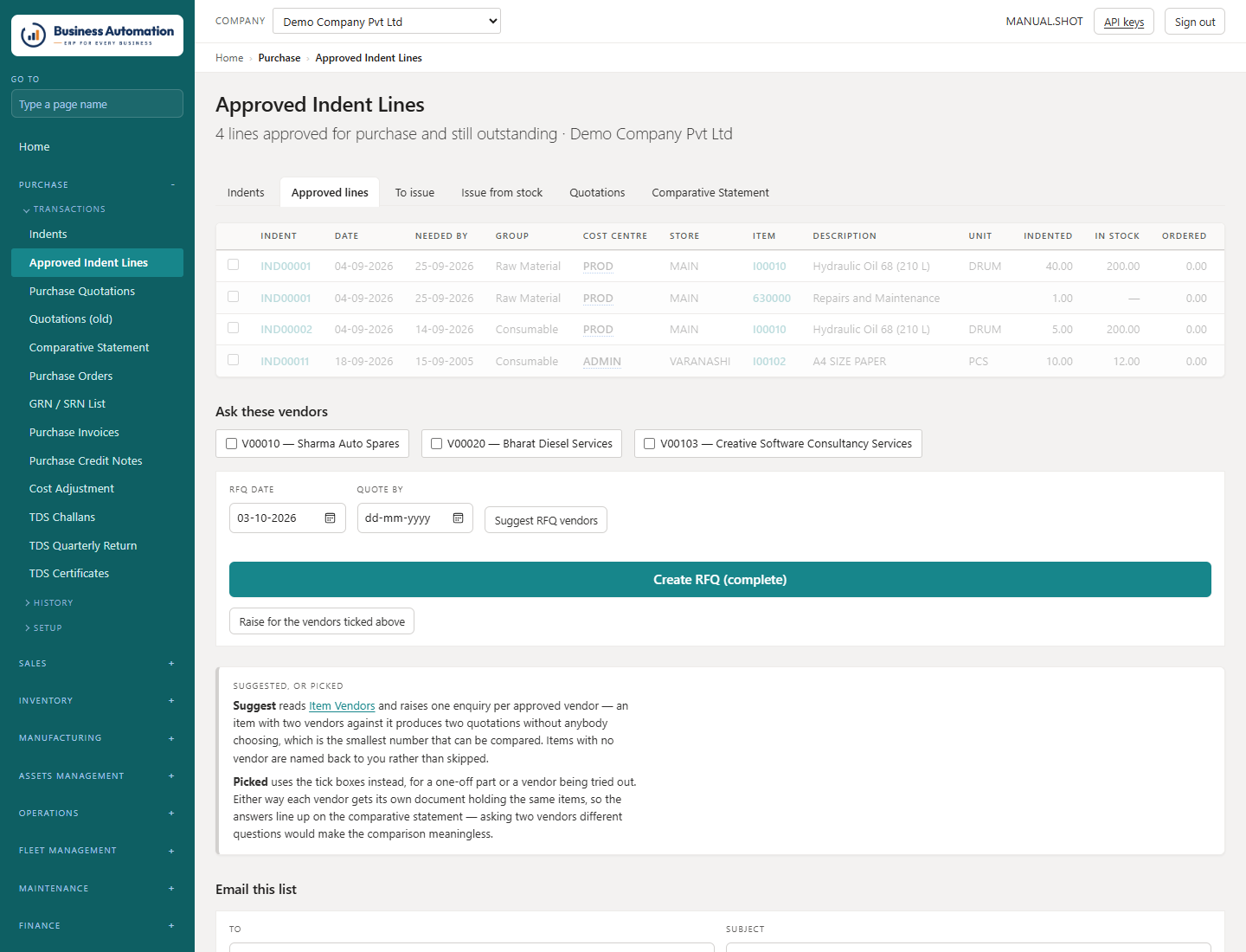1246x952 pixels.
Task: Collapse the Purchase section minus icon
Action: pyautogui.click(x=172, y=184)
